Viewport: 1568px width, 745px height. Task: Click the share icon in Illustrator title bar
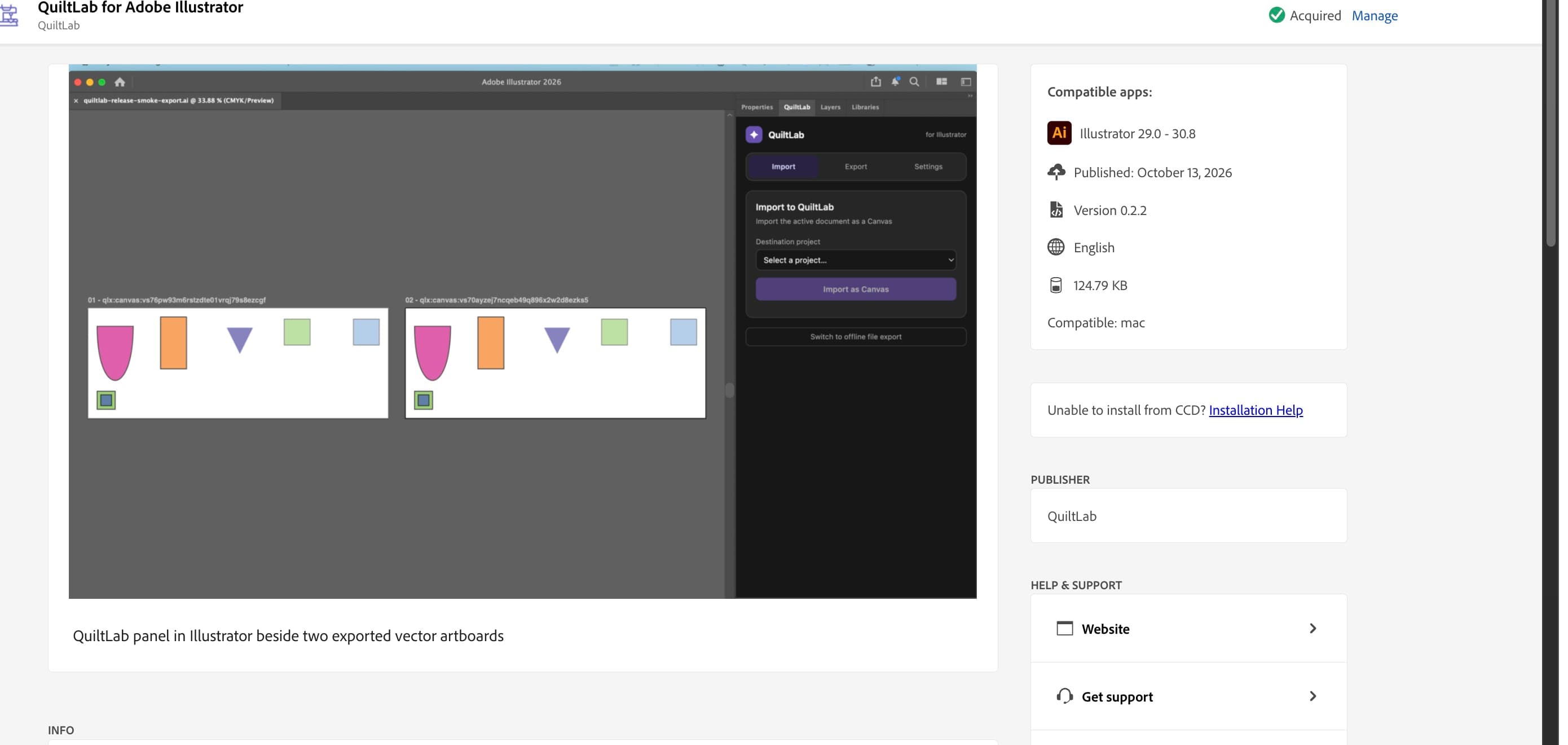tap(875, 82)
